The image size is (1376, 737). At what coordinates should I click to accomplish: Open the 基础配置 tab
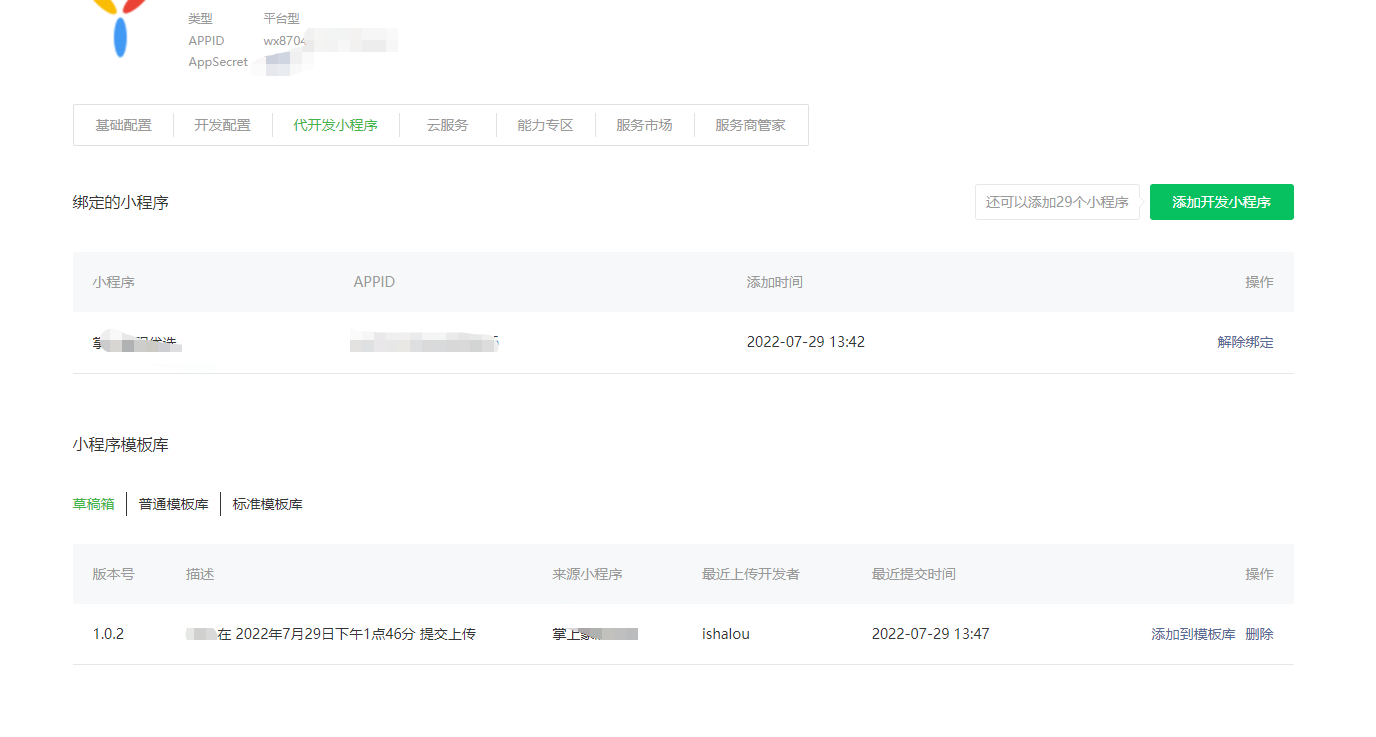[x=124, y=125]
